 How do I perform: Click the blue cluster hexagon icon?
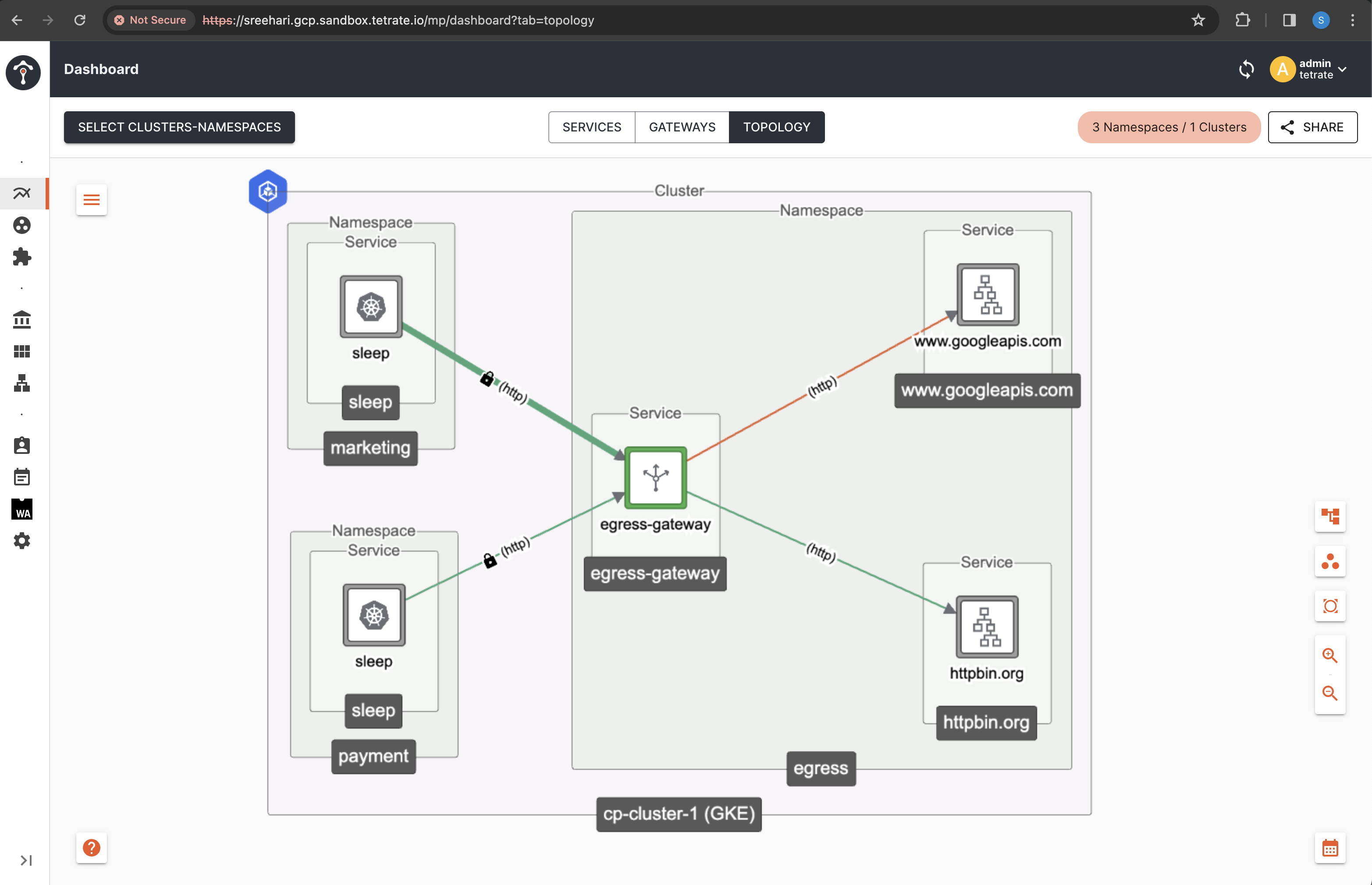pyautogui.click(x=268, y=191)
